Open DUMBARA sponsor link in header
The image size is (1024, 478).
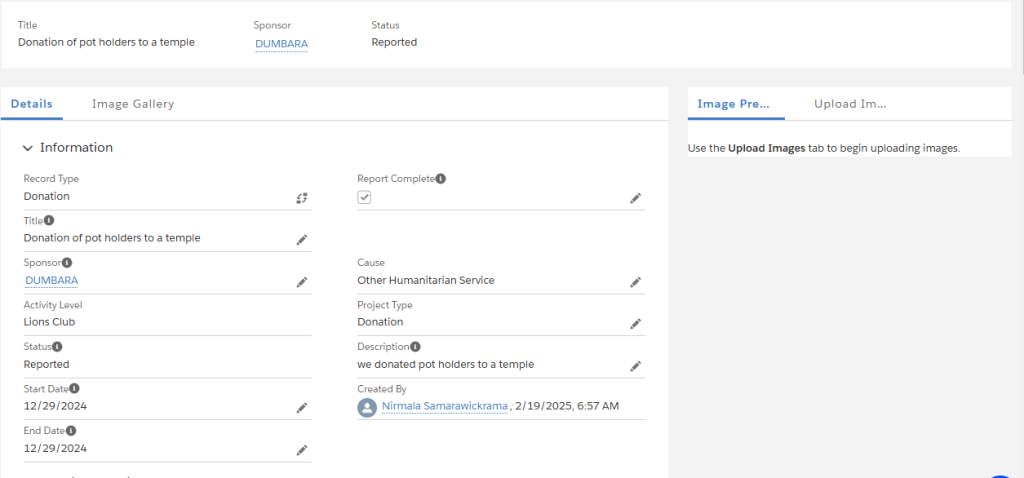281,44
